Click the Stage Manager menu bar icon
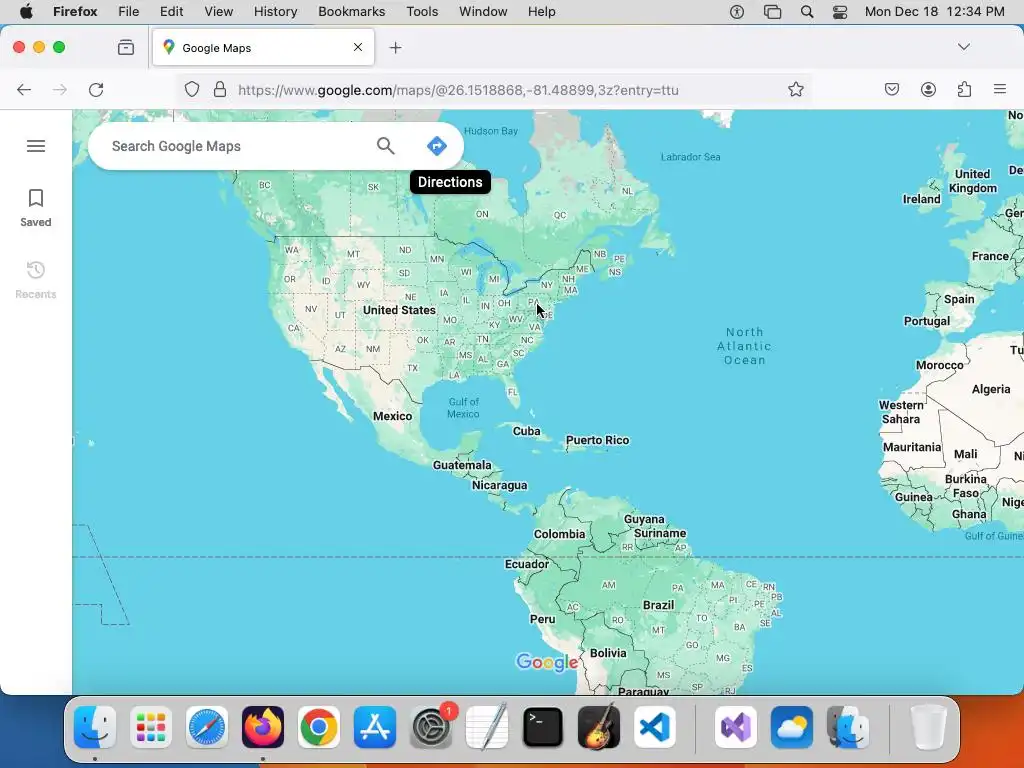This screenshot has width=1024, height=768. [773, 12]
